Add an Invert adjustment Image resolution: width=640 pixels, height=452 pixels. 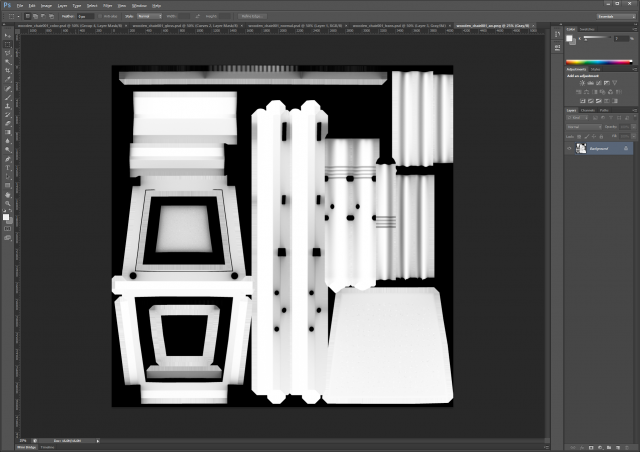(x=582, y=101)
